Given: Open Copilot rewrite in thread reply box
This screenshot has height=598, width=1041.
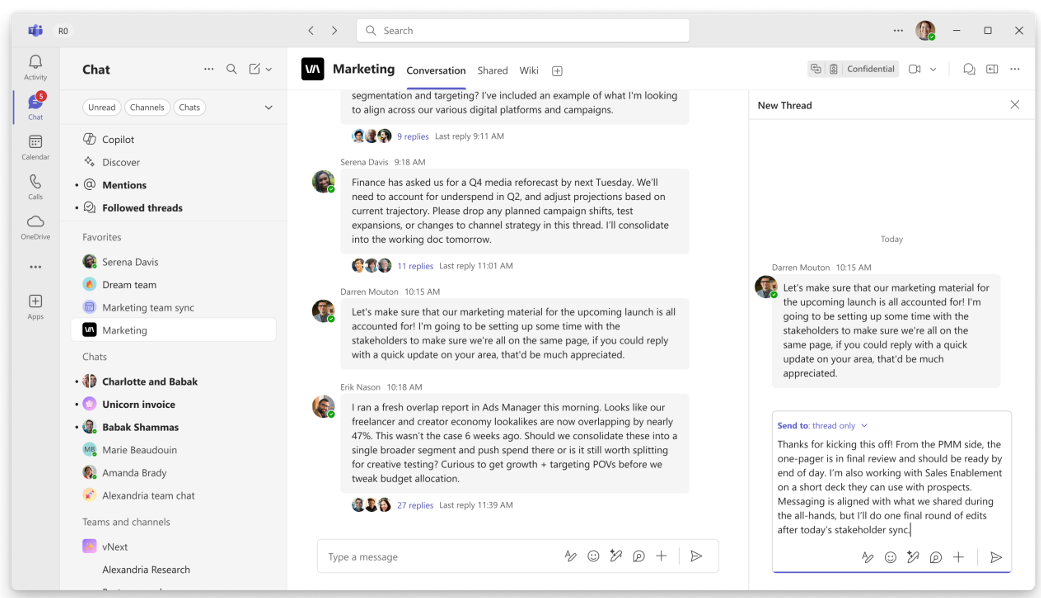Looking at the screenshot, I should (913, 558).
